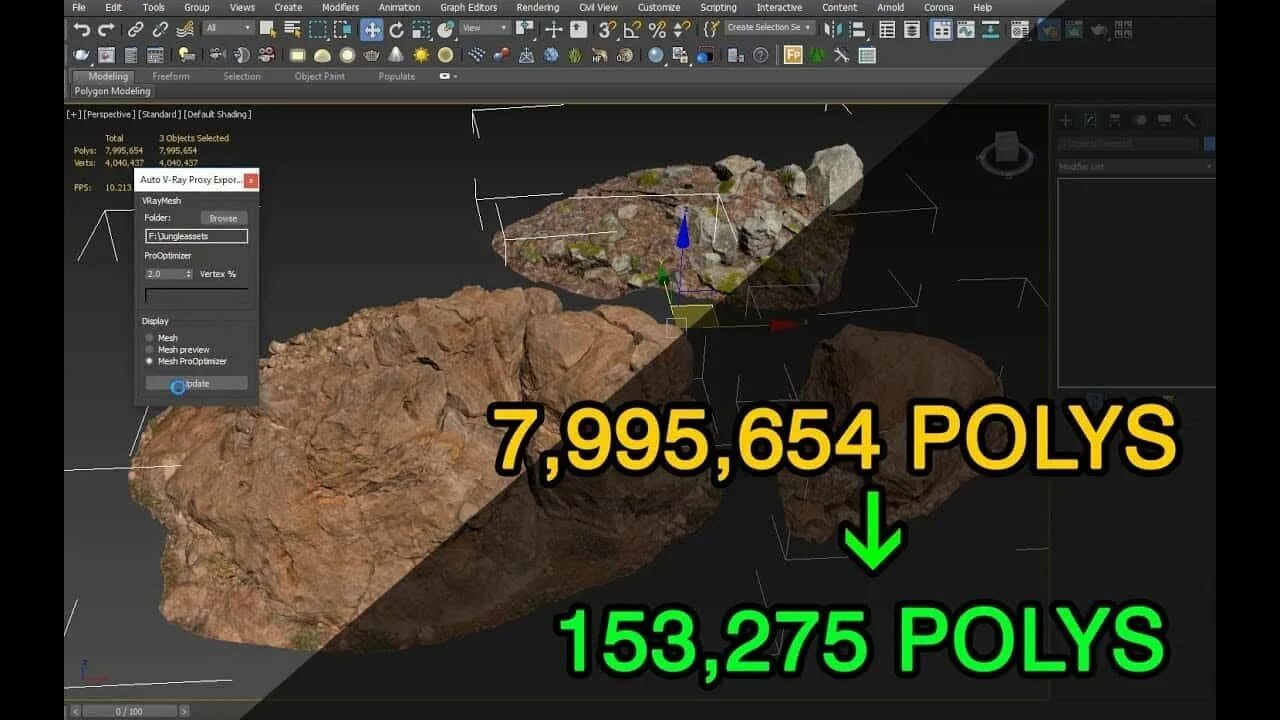Close the Auto V-Ray Proxy Exporter dialog
The width and height of the screenshot is (1280, 720).
(x=251, y=180)
